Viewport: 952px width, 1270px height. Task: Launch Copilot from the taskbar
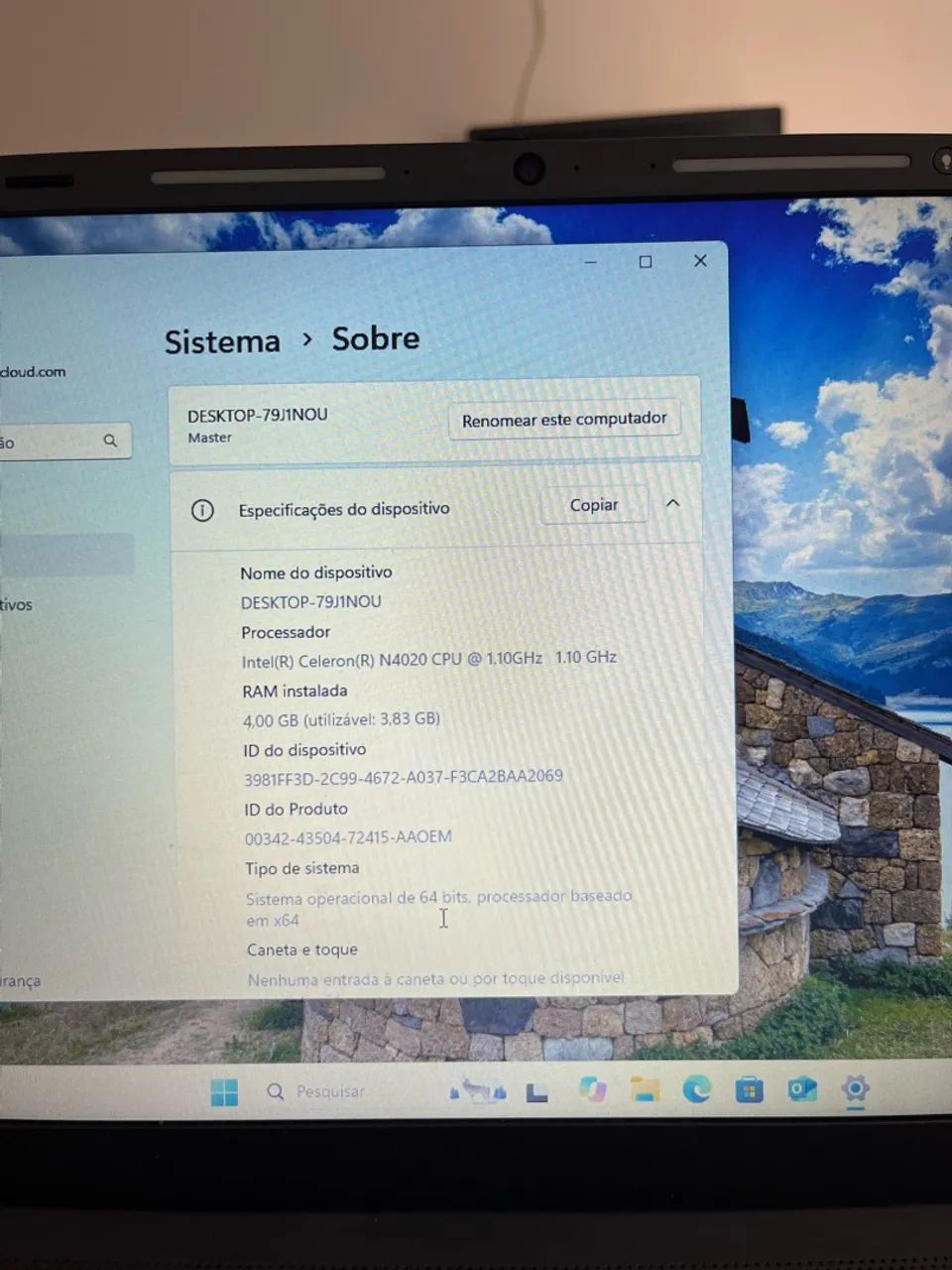[x=593, y=1089]
